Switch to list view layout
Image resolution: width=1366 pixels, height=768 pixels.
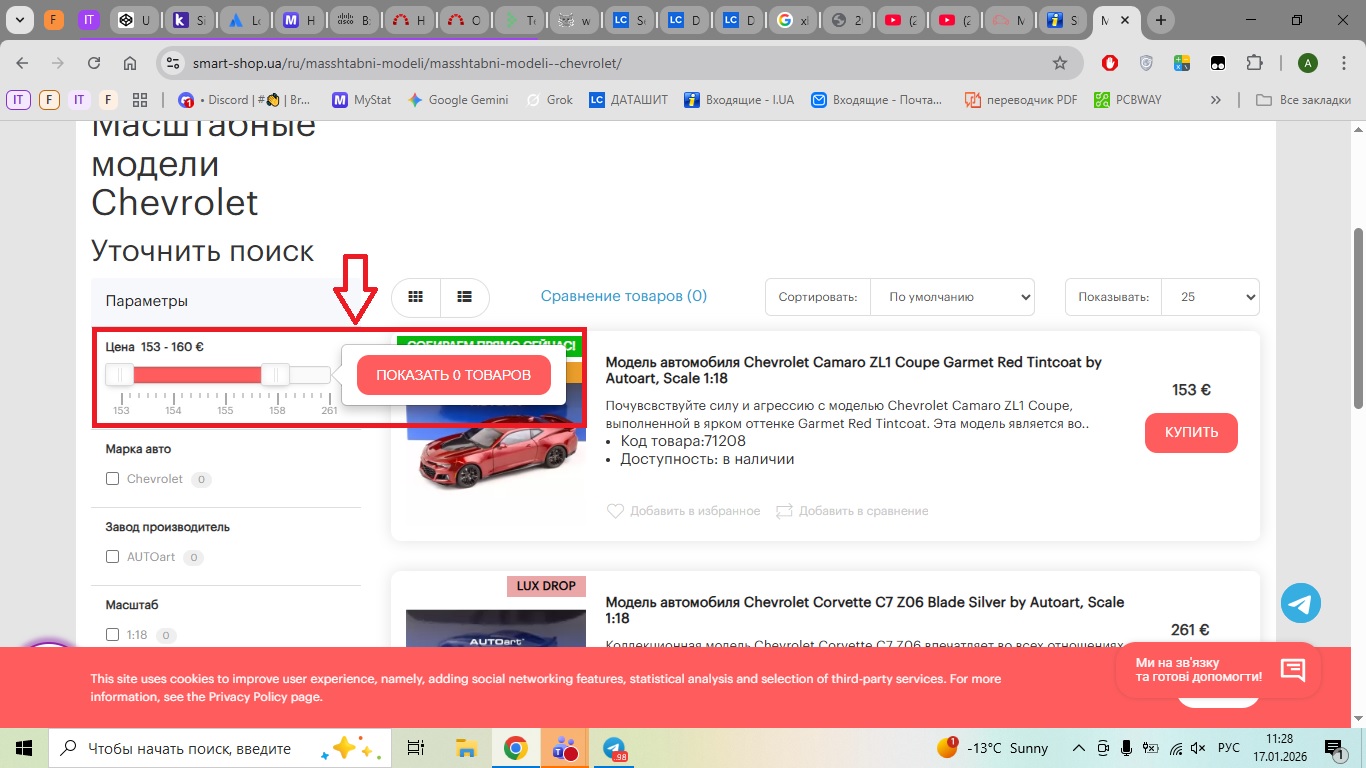(464, 297)
